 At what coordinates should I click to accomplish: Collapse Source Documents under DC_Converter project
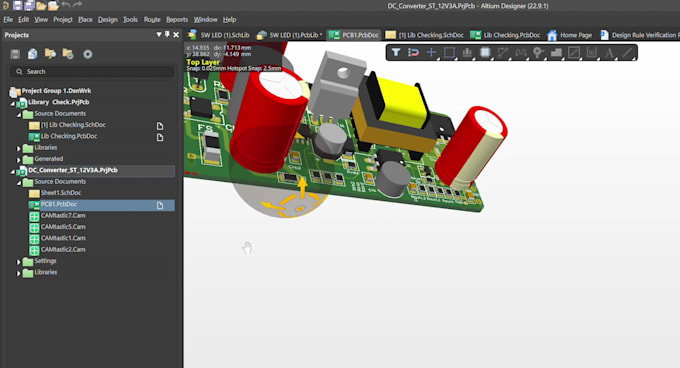pos(19,182)
